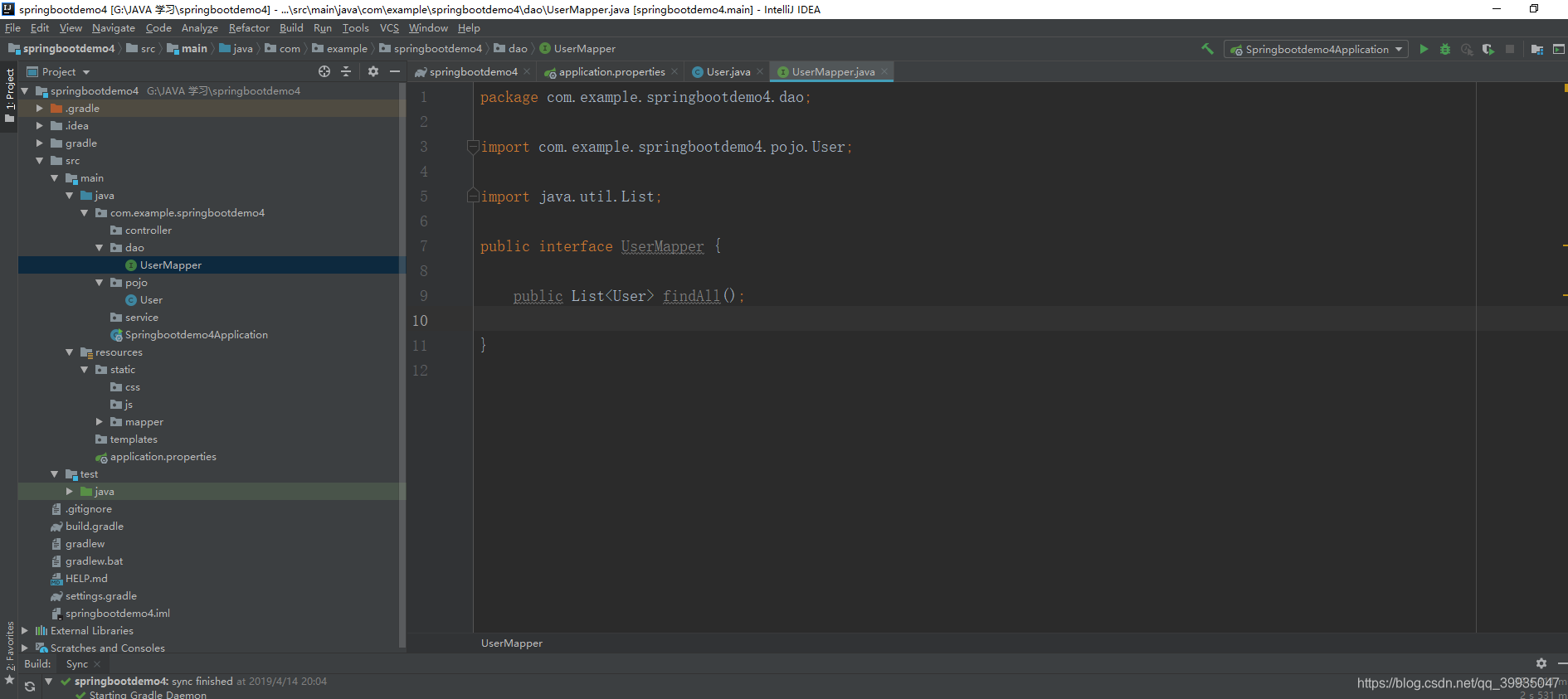This screenshot has height=699, width=1568.
Task: Click the run anything toolbar icon
Action: (1559, 49)
